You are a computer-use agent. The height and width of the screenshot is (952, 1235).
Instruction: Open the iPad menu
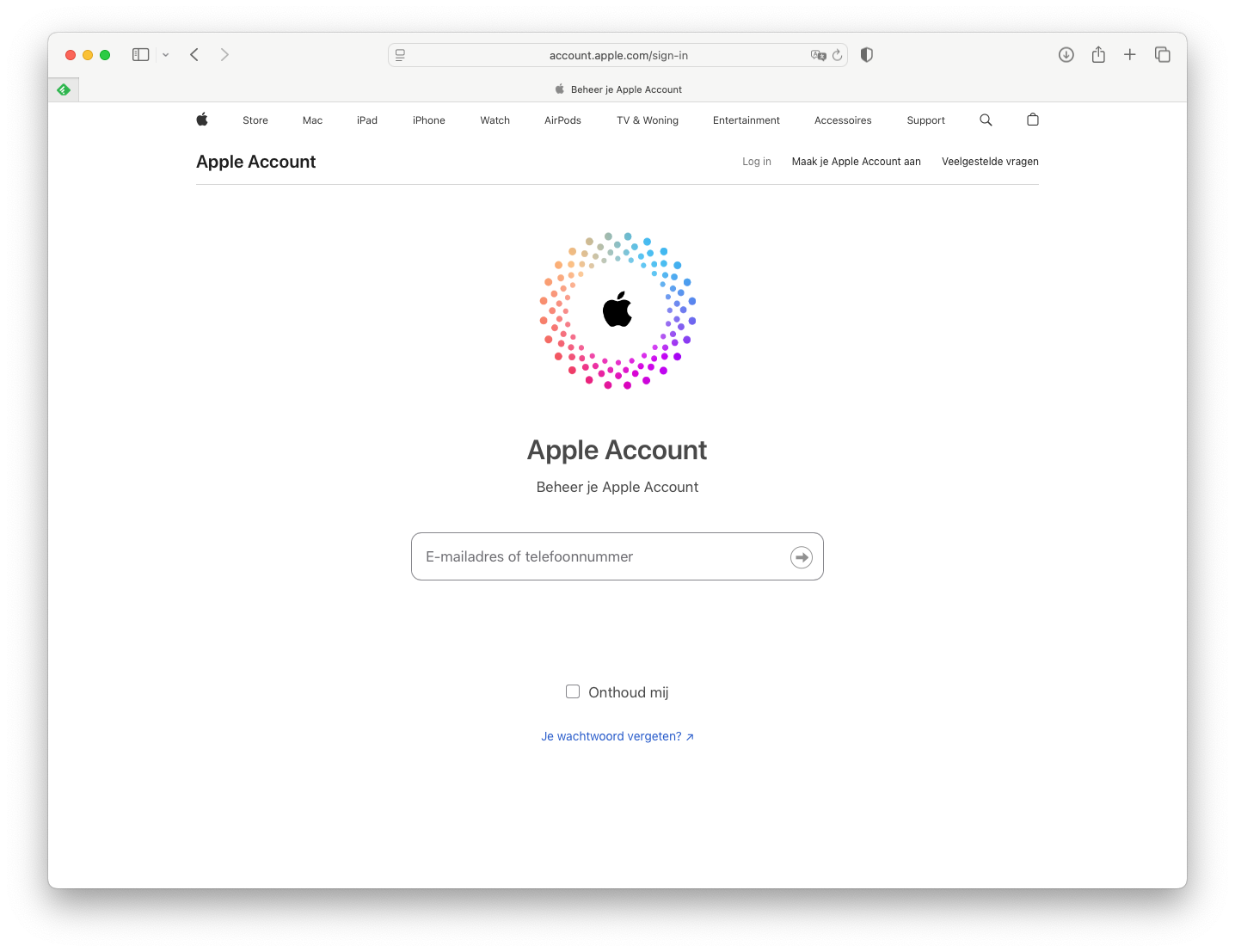[x=367, y=120]
